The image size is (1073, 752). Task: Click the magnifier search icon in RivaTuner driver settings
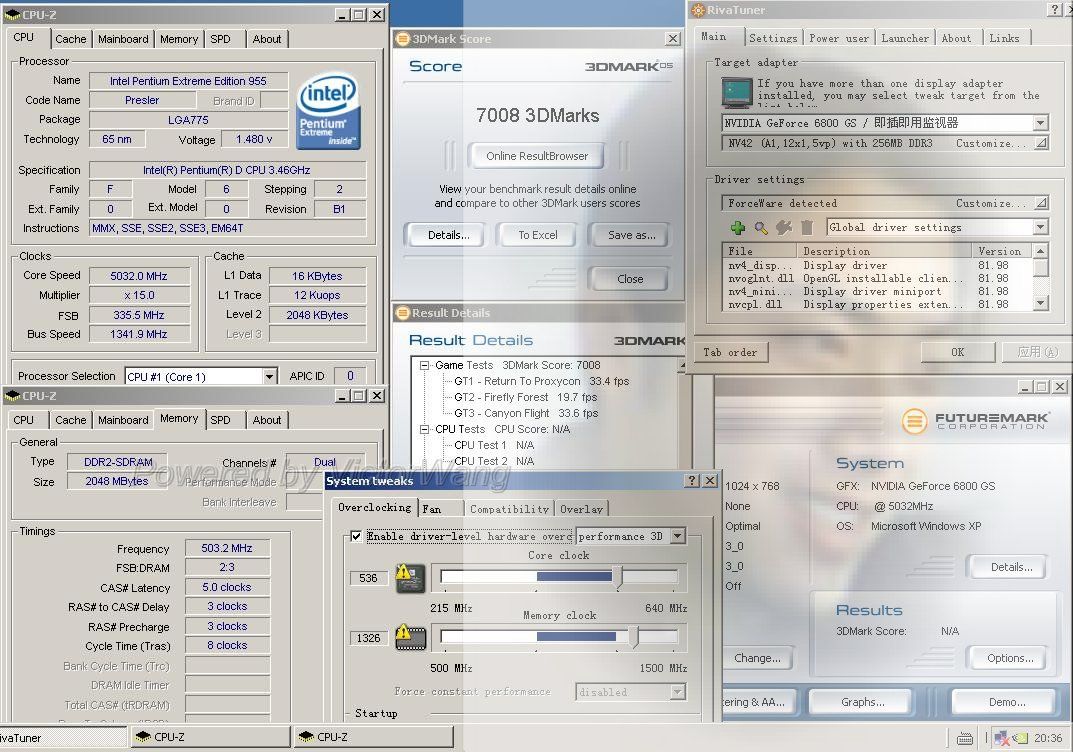[x=761, y=228]
